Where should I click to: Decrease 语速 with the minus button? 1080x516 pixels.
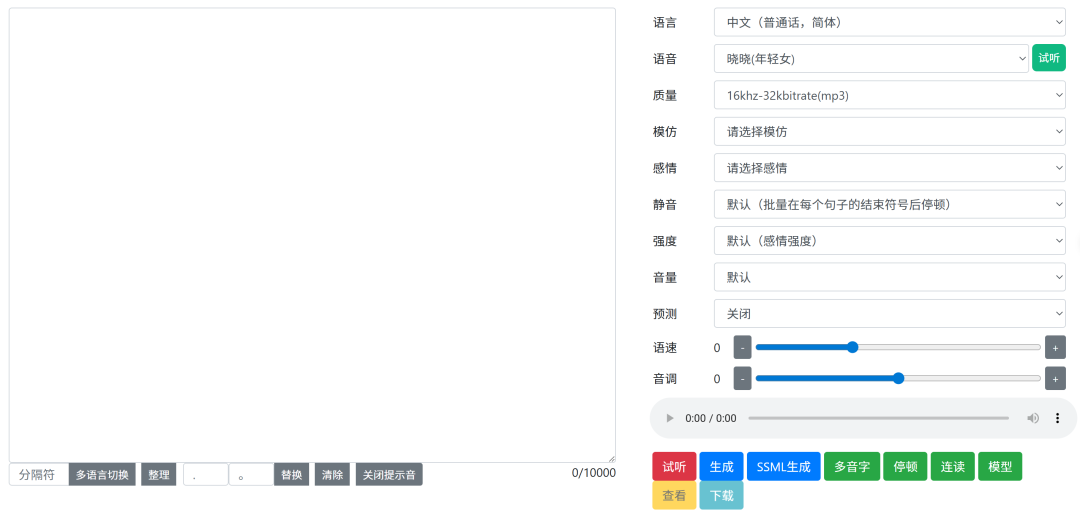(742, 347)
